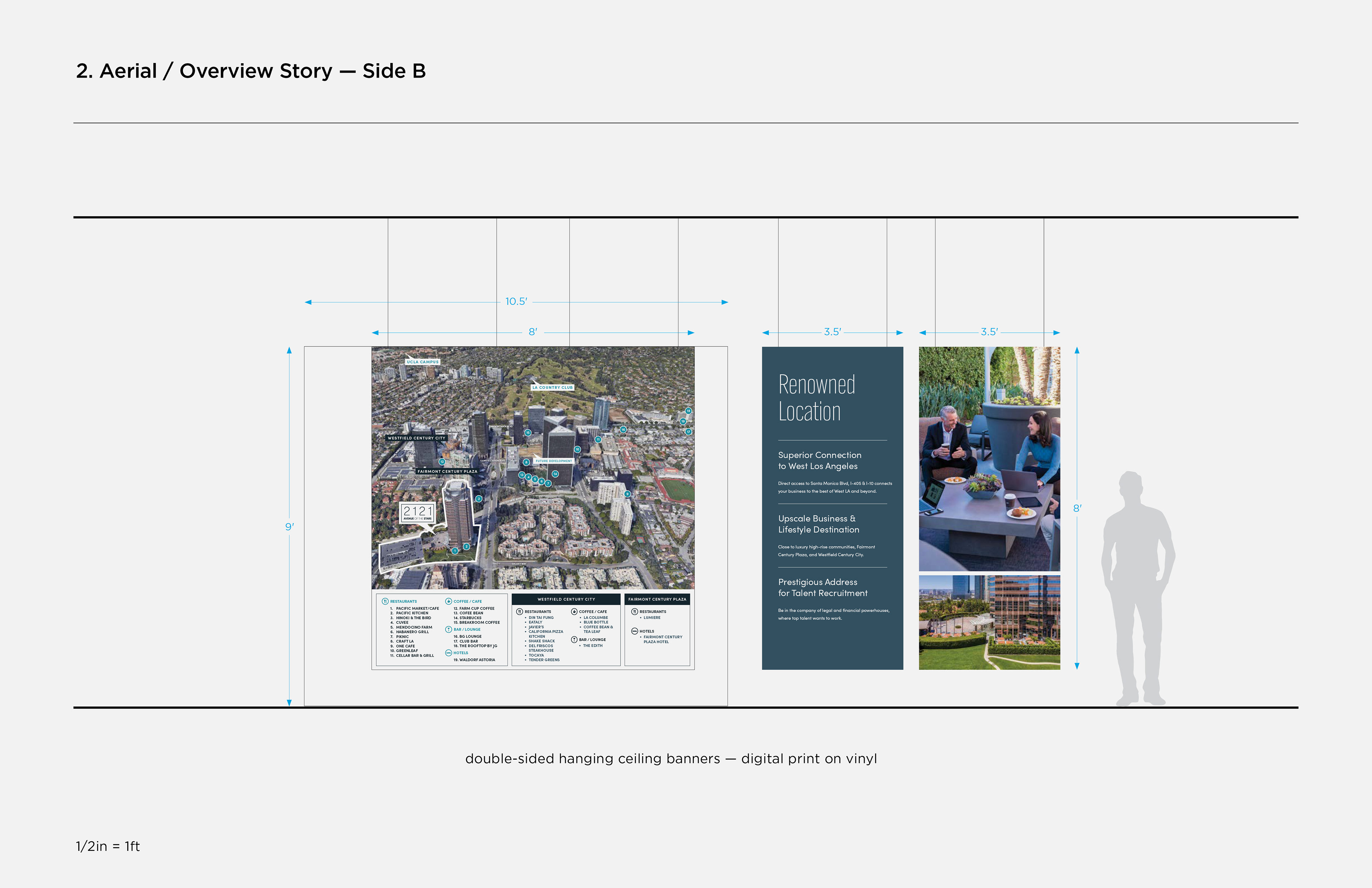This screenshot has width=1372, height=888.
Task: Click the 9' height dimension label
Action: (289, 526)
